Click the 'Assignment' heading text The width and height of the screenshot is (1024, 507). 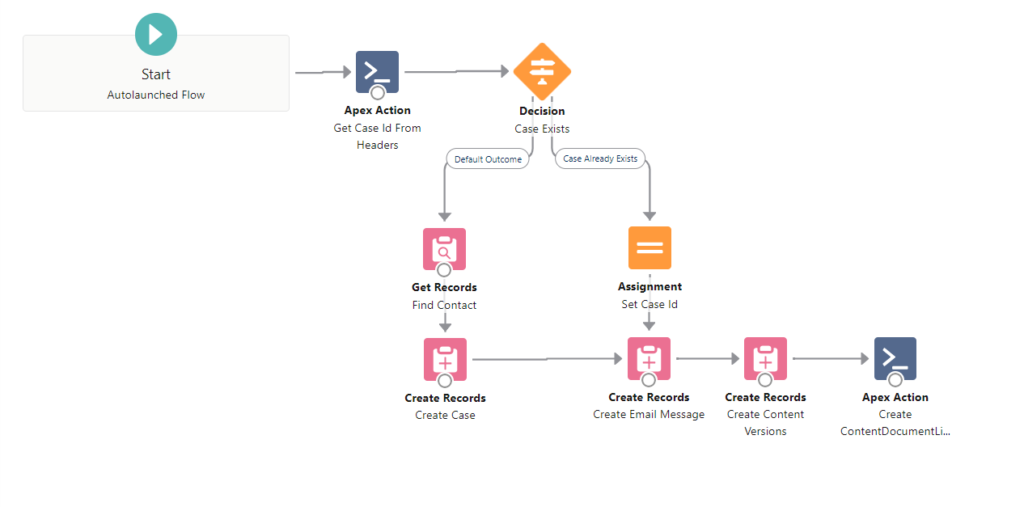click(650, 286)
